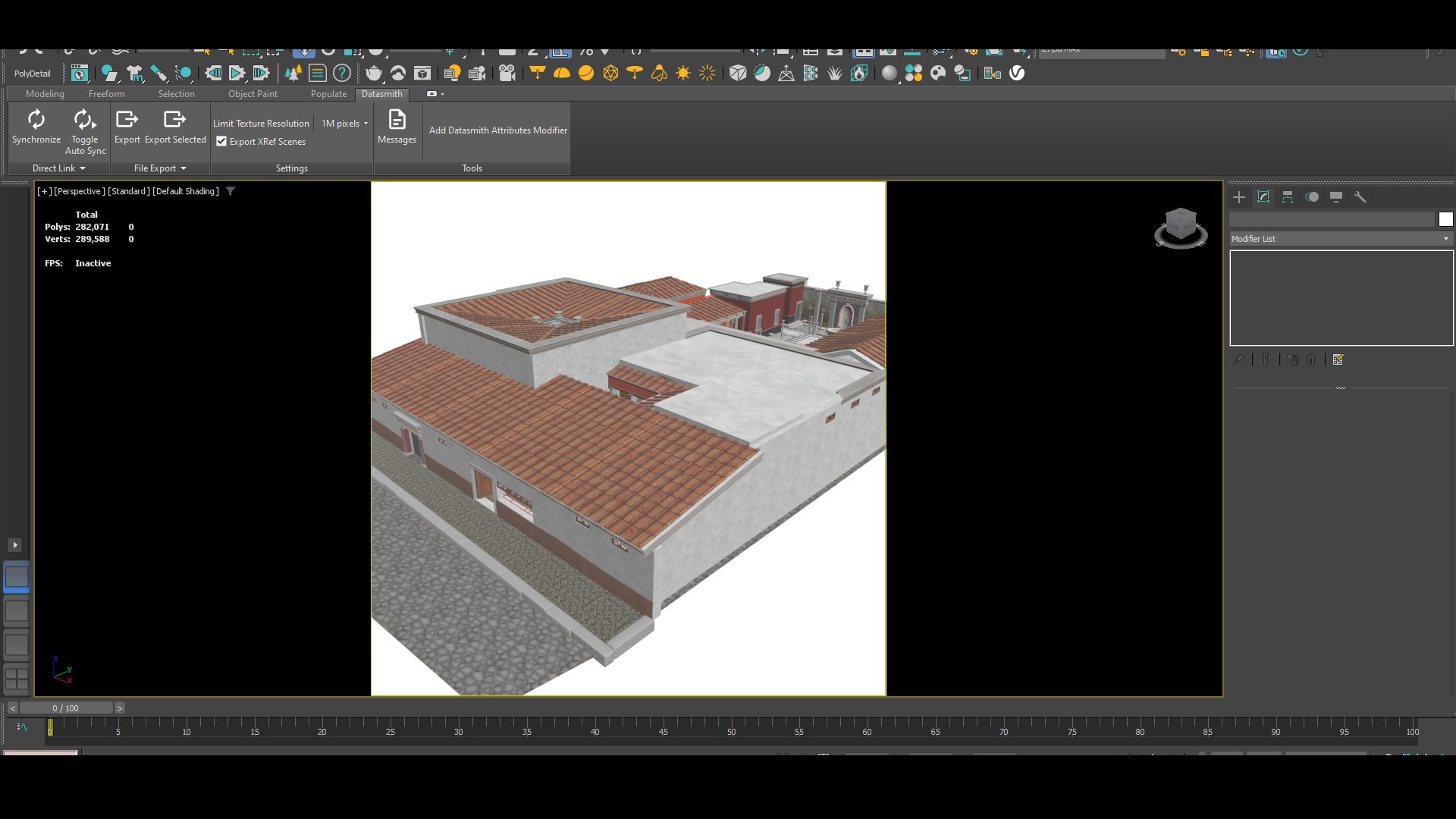1456x819 pixels.
Task: Click the timeline previous frame arrow
Action: 13,708
